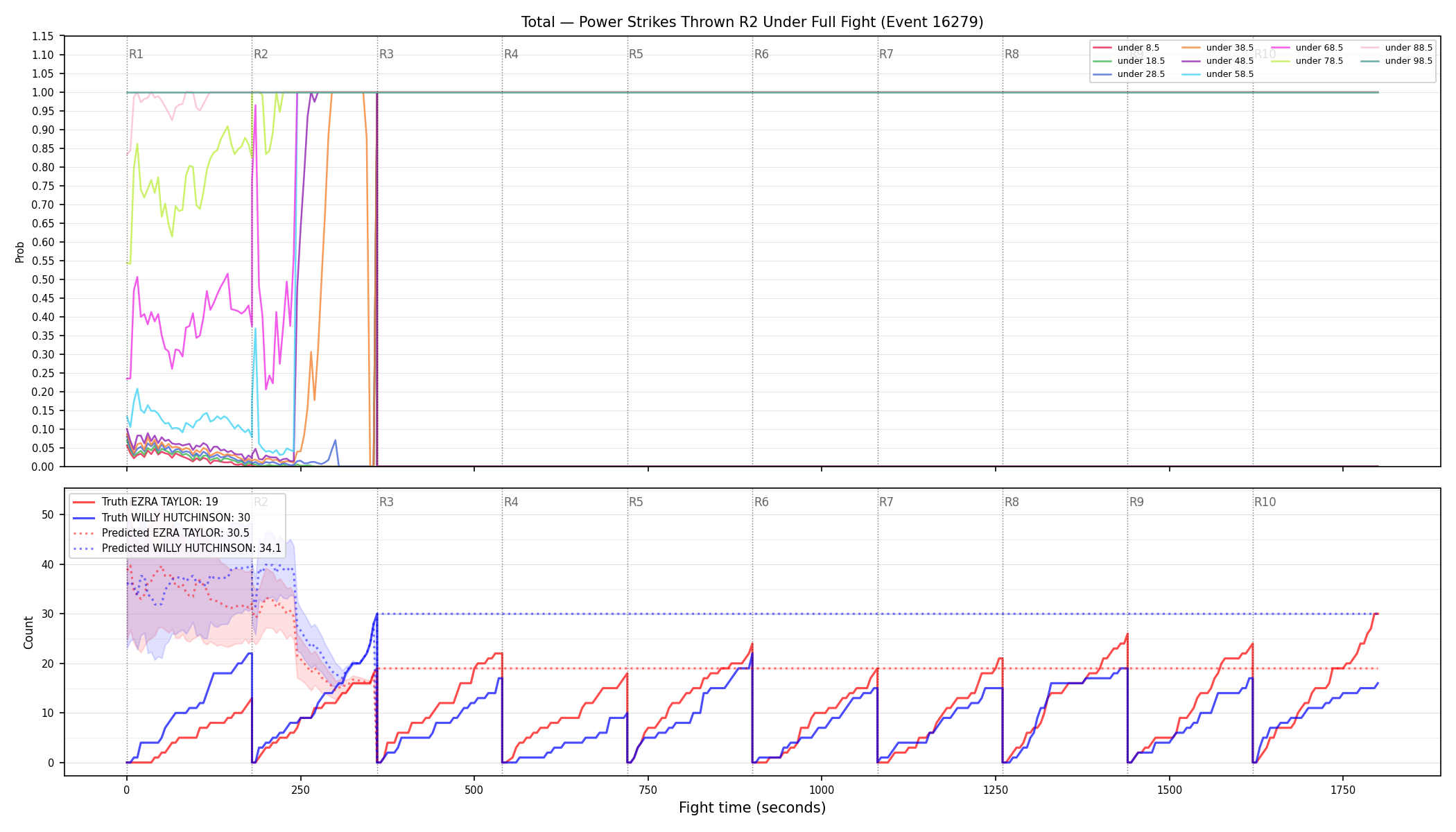
Task: Click the 1500 tick on the fight time axis
Action: (1170, 790)
